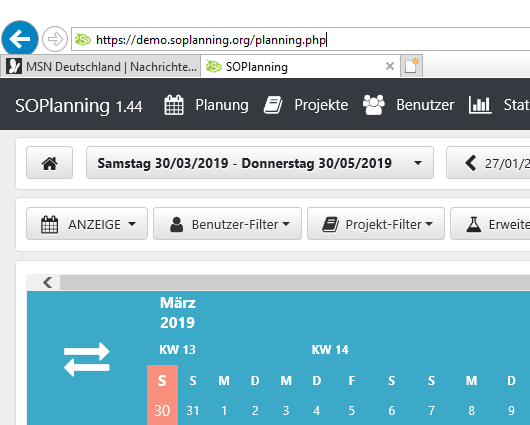Open the home icon button
The height and width of the screenshot is (425, 530).
tap(49, 163)
